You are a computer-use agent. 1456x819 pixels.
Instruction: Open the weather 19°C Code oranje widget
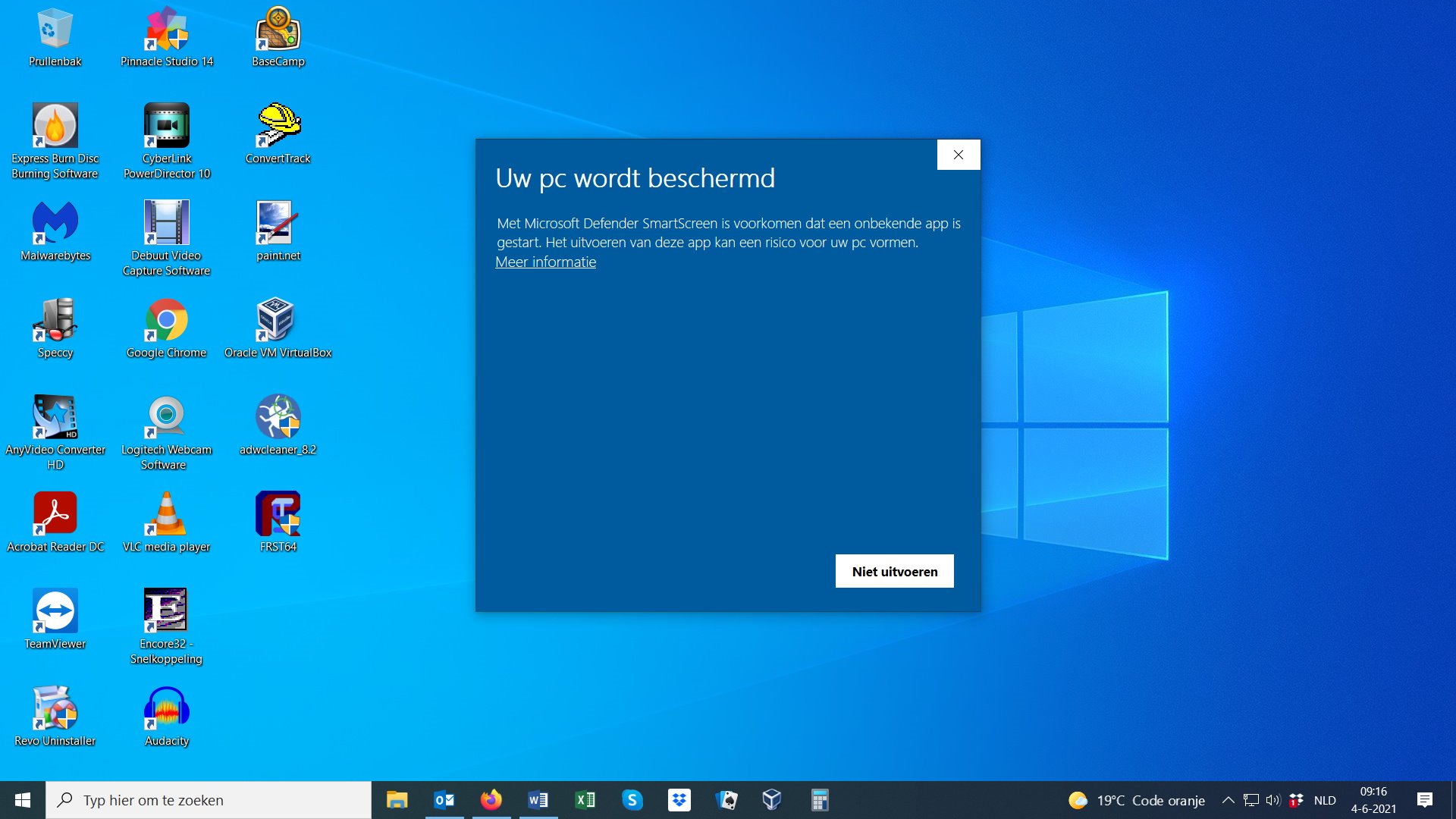1137,800
